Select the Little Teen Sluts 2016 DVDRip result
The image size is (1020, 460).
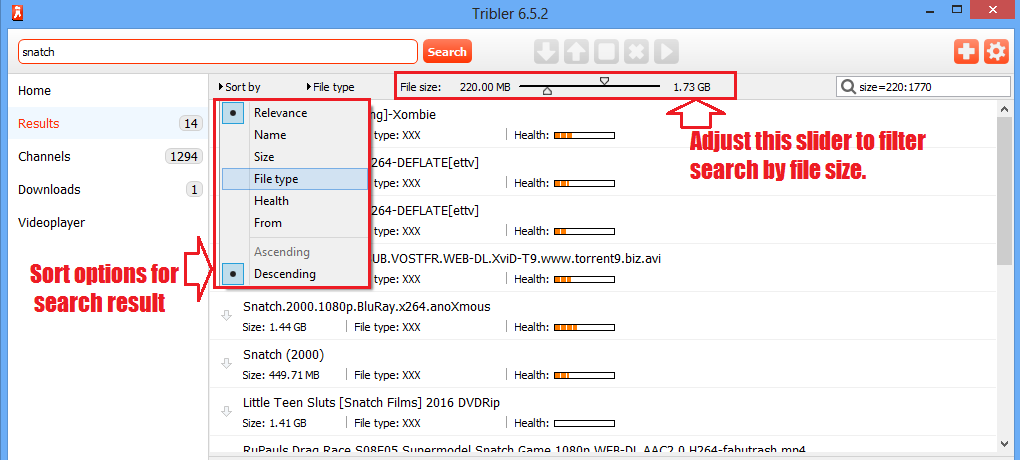pyautogui.click(x=371, y=403)
